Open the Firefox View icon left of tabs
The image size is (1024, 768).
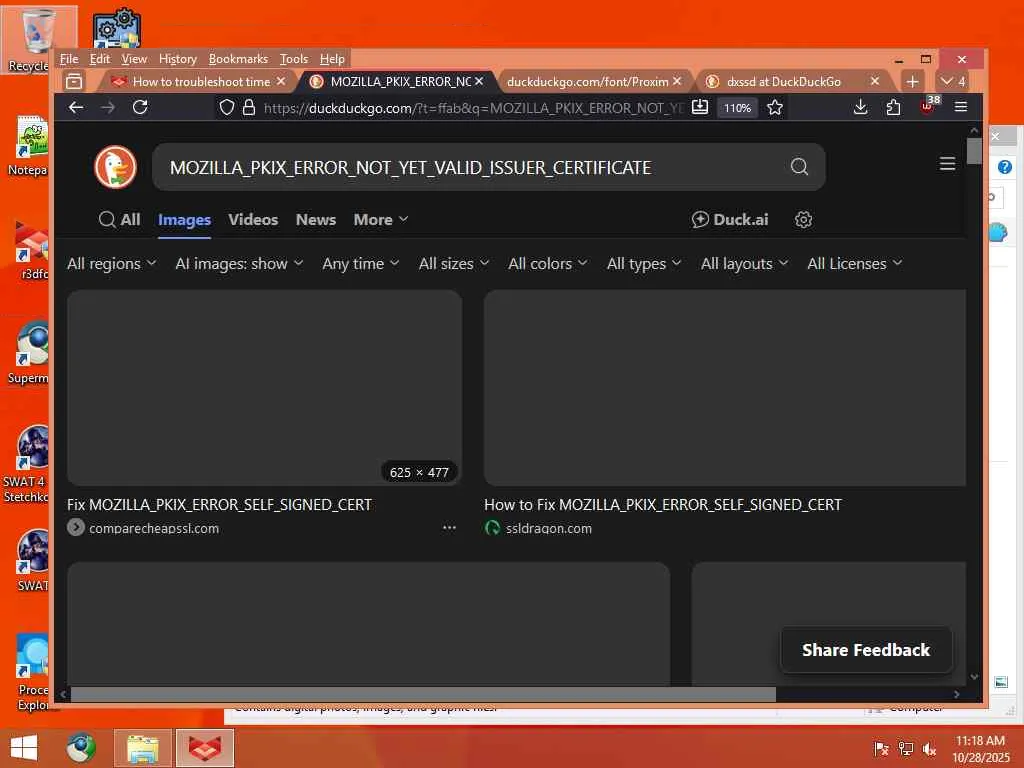74,82
